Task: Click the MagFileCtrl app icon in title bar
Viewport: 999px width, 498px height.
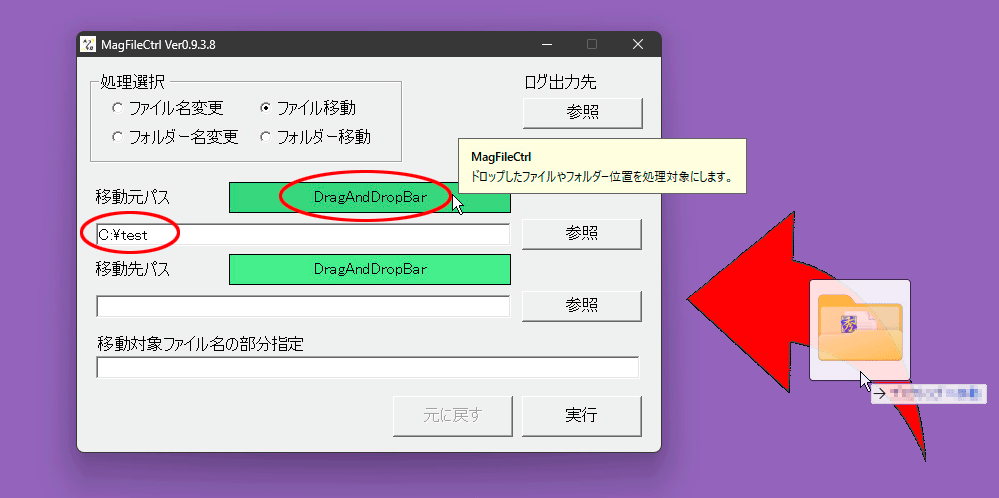Action: 88,45
